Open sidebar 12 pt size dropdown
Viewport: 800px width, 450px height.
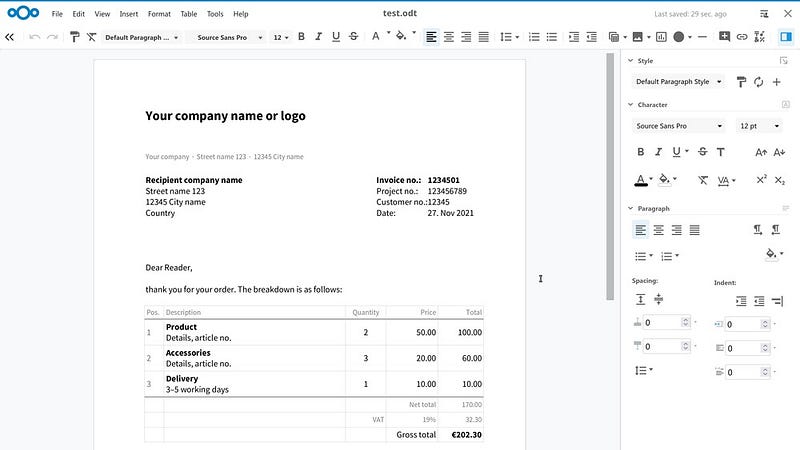tap(759, 126)
